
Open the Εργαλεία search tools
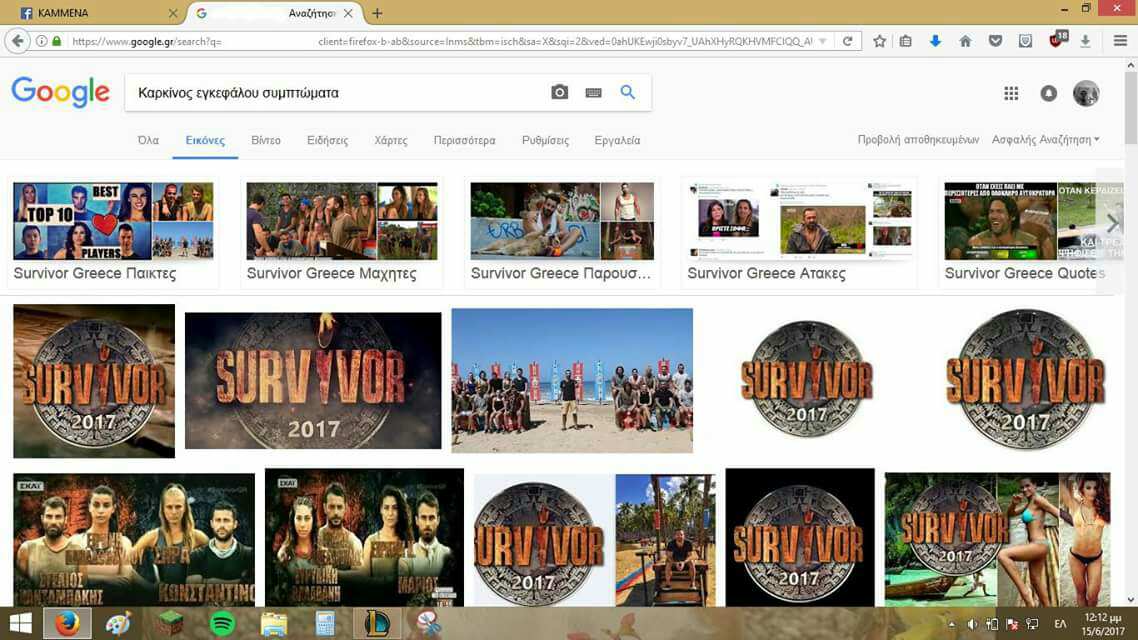click(x=617, y=140)
